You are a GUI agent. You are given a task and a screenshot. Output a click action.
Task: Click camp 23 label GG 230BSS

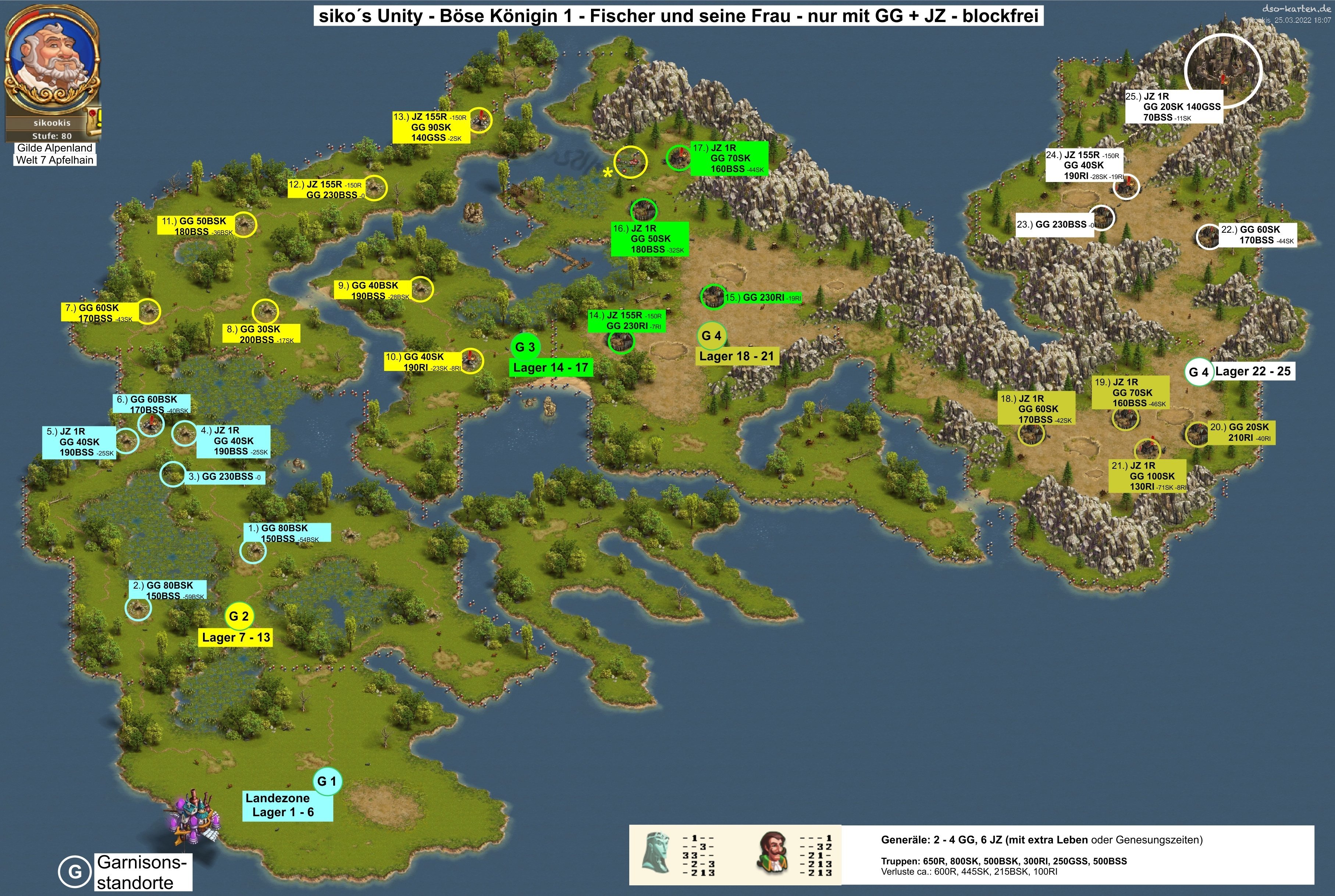[x=1056, y=225]
